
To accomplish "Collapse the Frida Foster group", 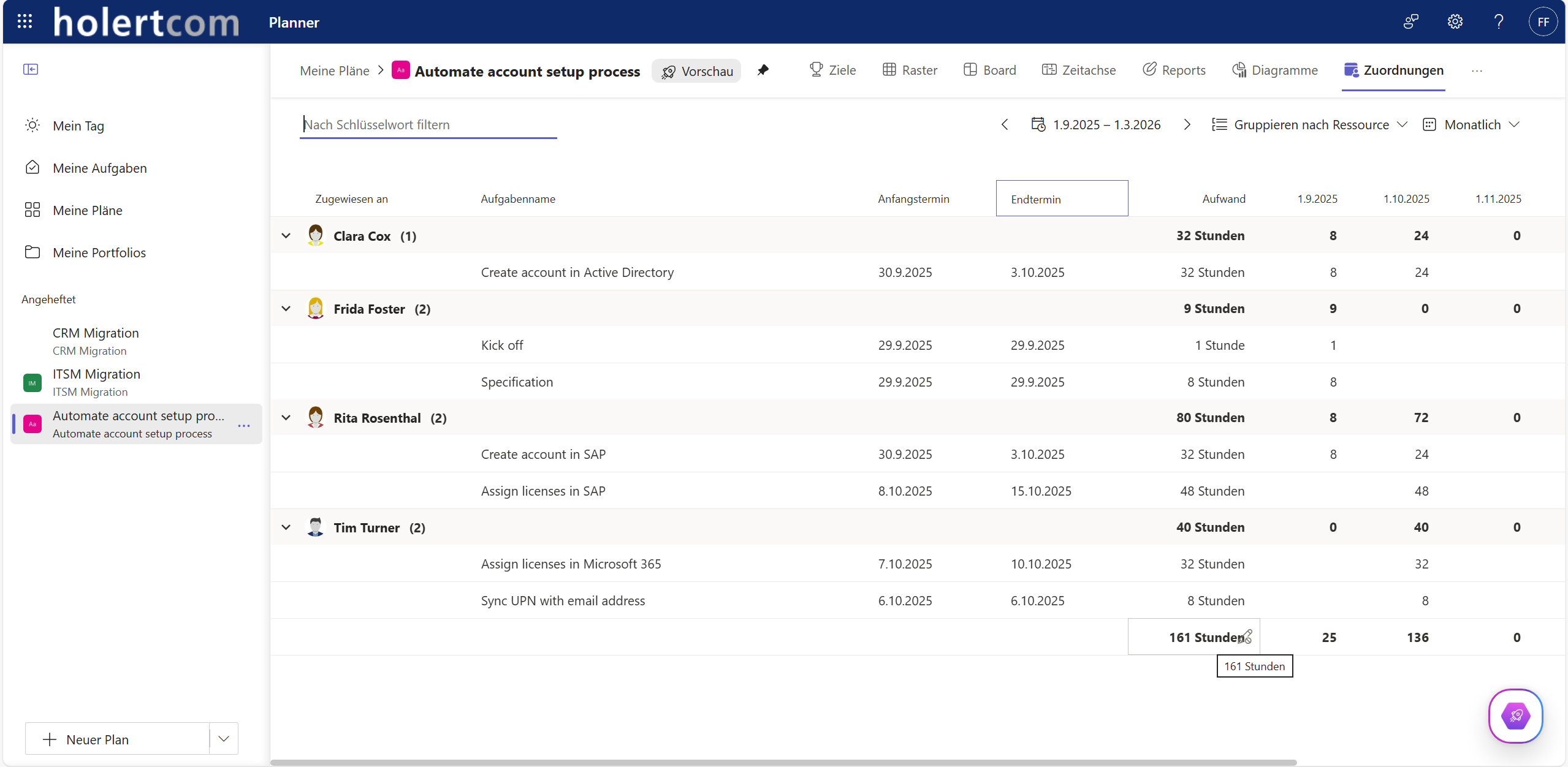I will [286, 309].
